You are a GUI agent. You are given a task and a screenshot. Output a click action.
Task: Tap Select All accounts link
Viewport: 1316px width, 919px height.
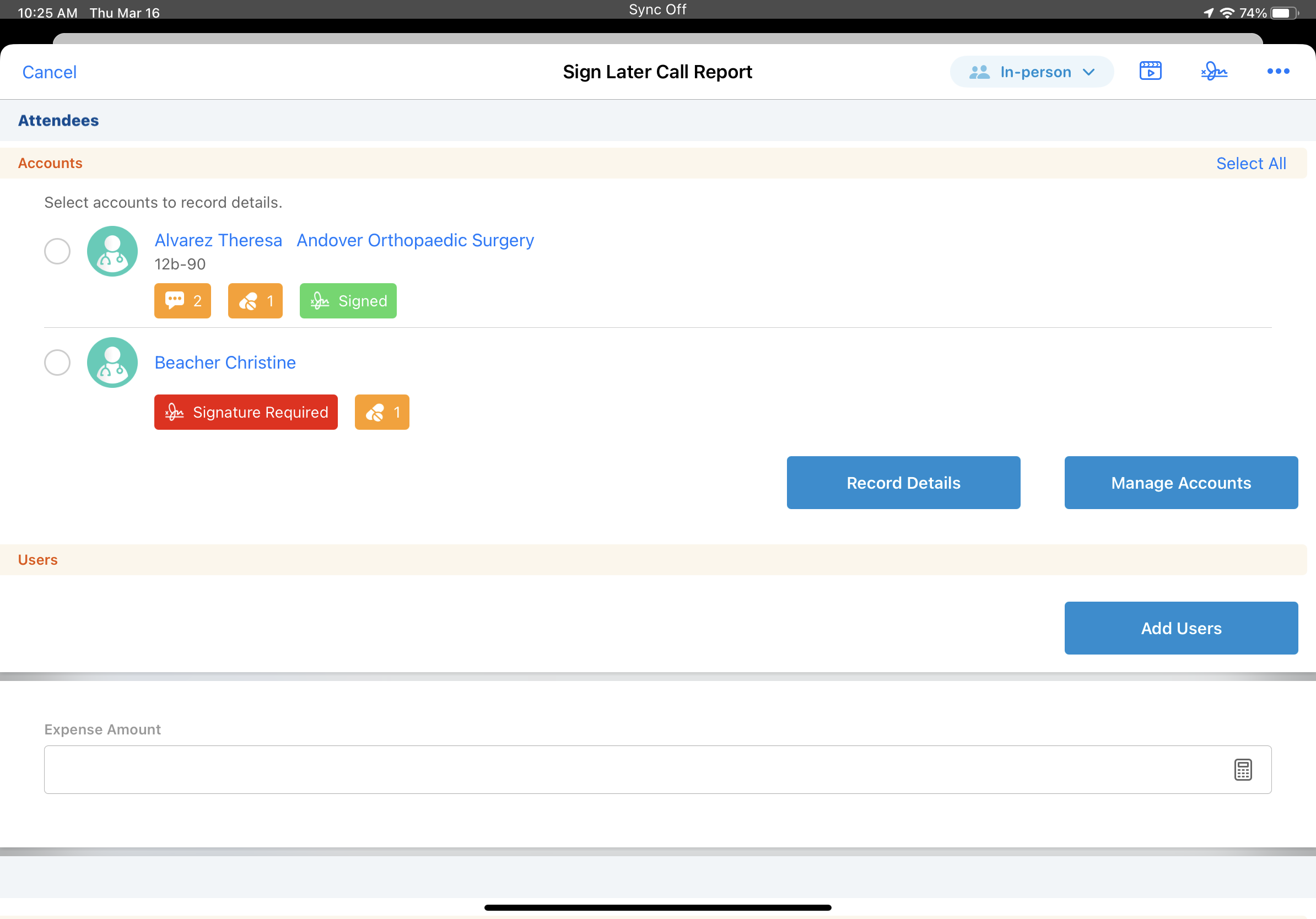tap(1250, 163)
